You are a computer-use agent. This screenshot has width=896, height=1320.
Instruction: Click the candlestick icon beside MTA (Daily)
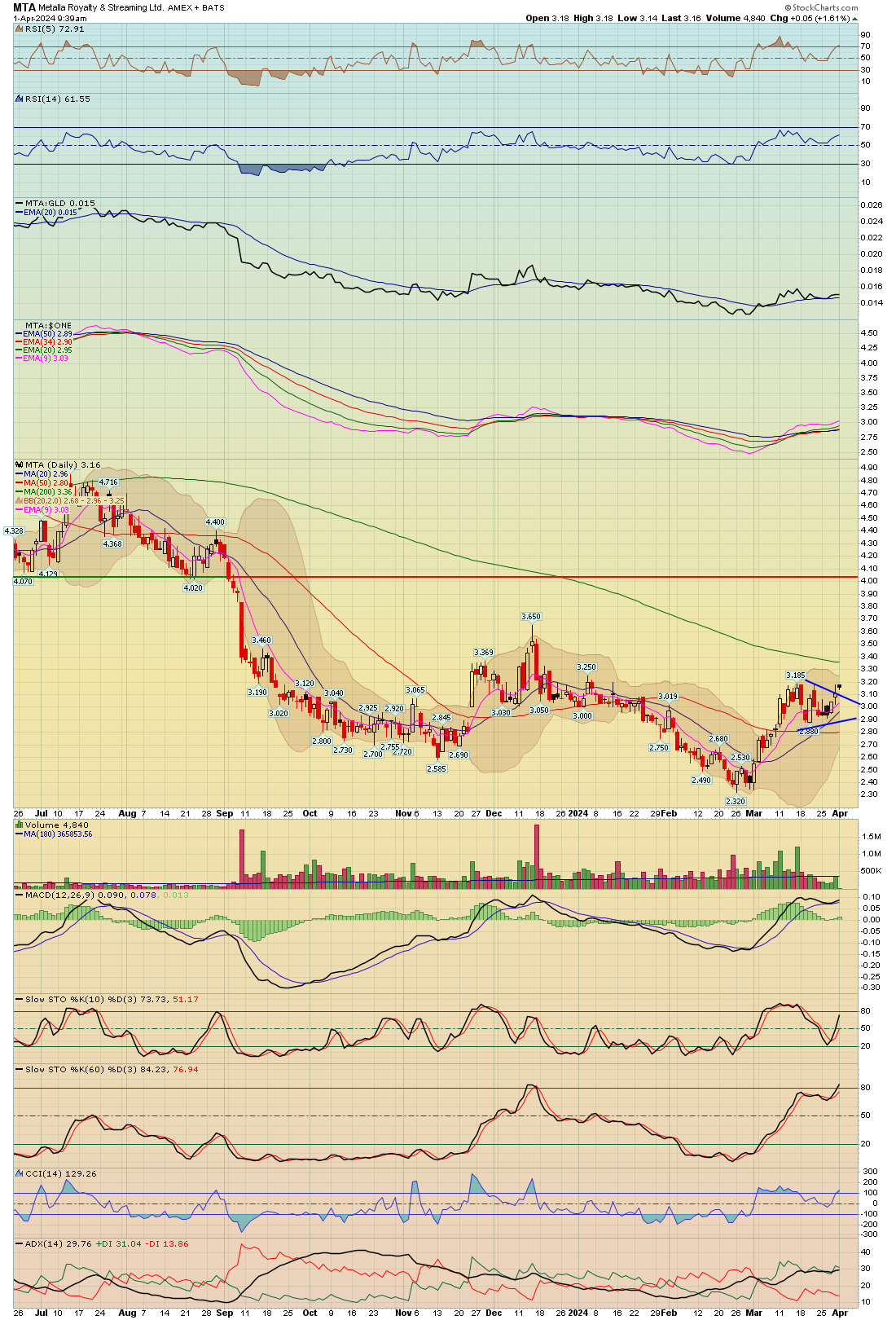(20, 465)
